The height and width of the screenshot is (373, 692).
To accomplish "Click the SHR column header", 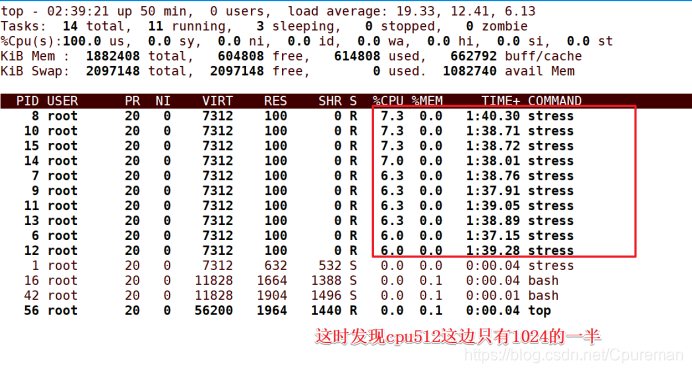I will point(330,101).
